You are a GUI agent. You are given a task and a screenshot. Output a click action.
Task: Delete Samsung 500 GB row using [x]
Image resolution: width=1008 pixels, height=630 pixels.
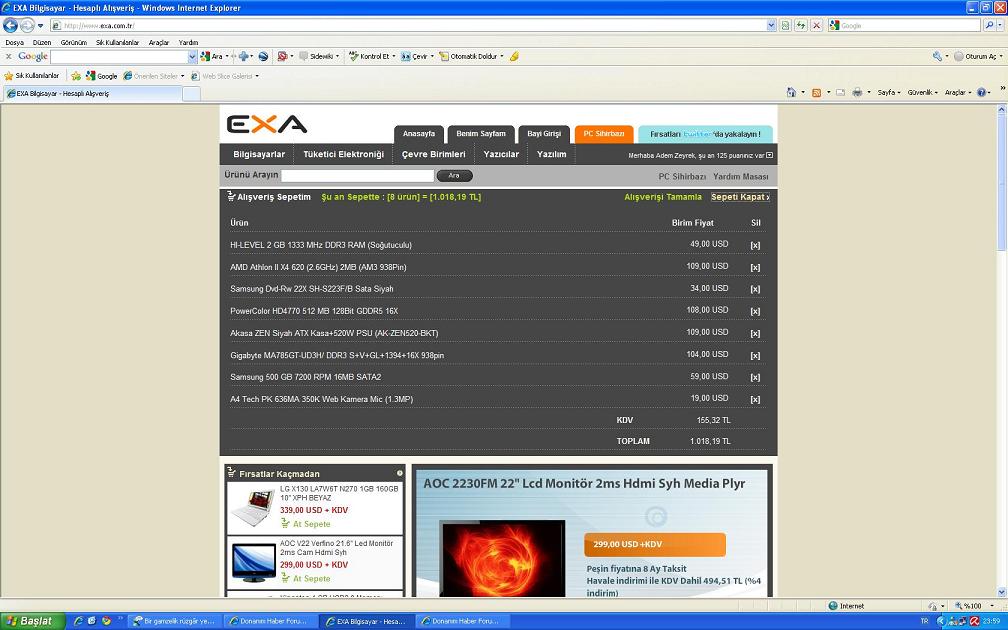coord(755,377)
